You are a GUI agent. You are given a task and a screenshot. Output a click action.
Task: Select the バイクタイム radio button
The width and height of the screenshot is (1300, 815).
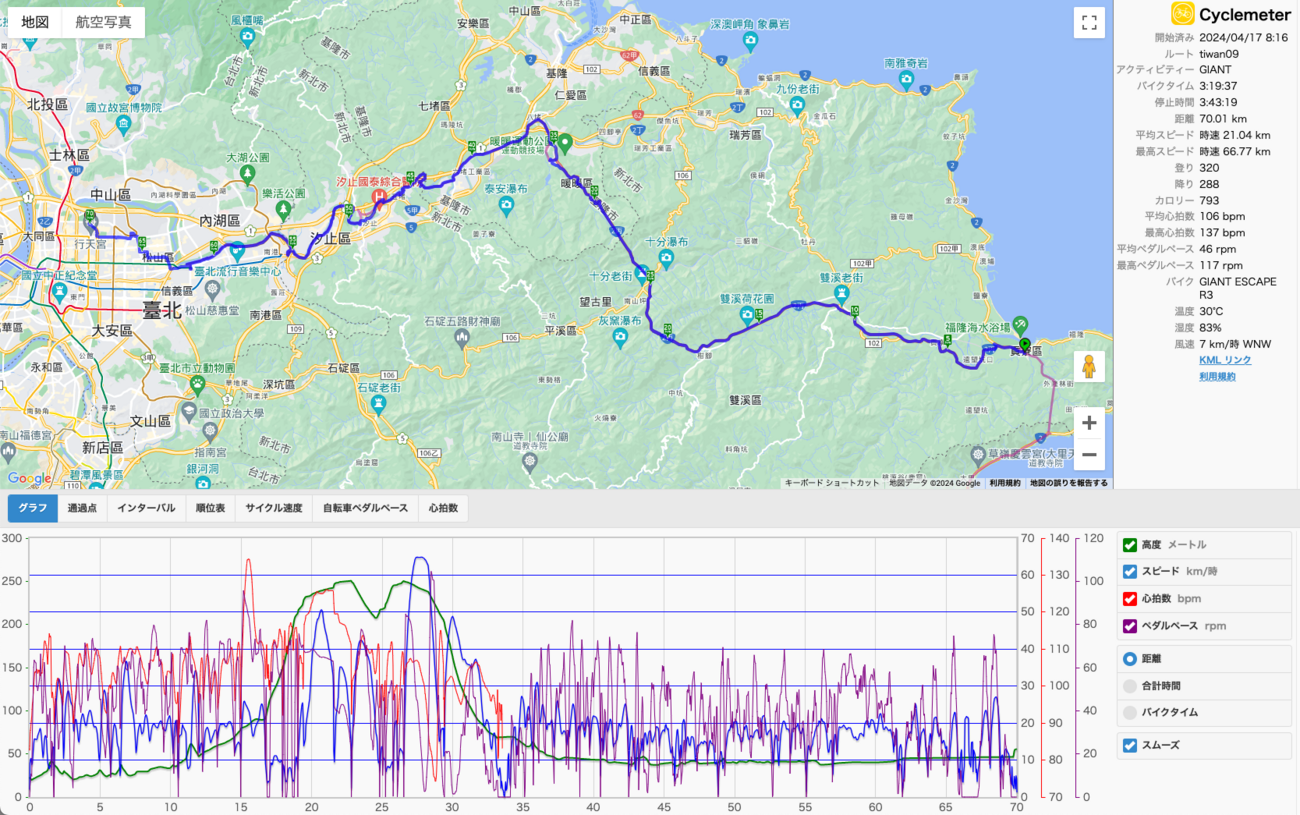click(x=1130, y=713)
